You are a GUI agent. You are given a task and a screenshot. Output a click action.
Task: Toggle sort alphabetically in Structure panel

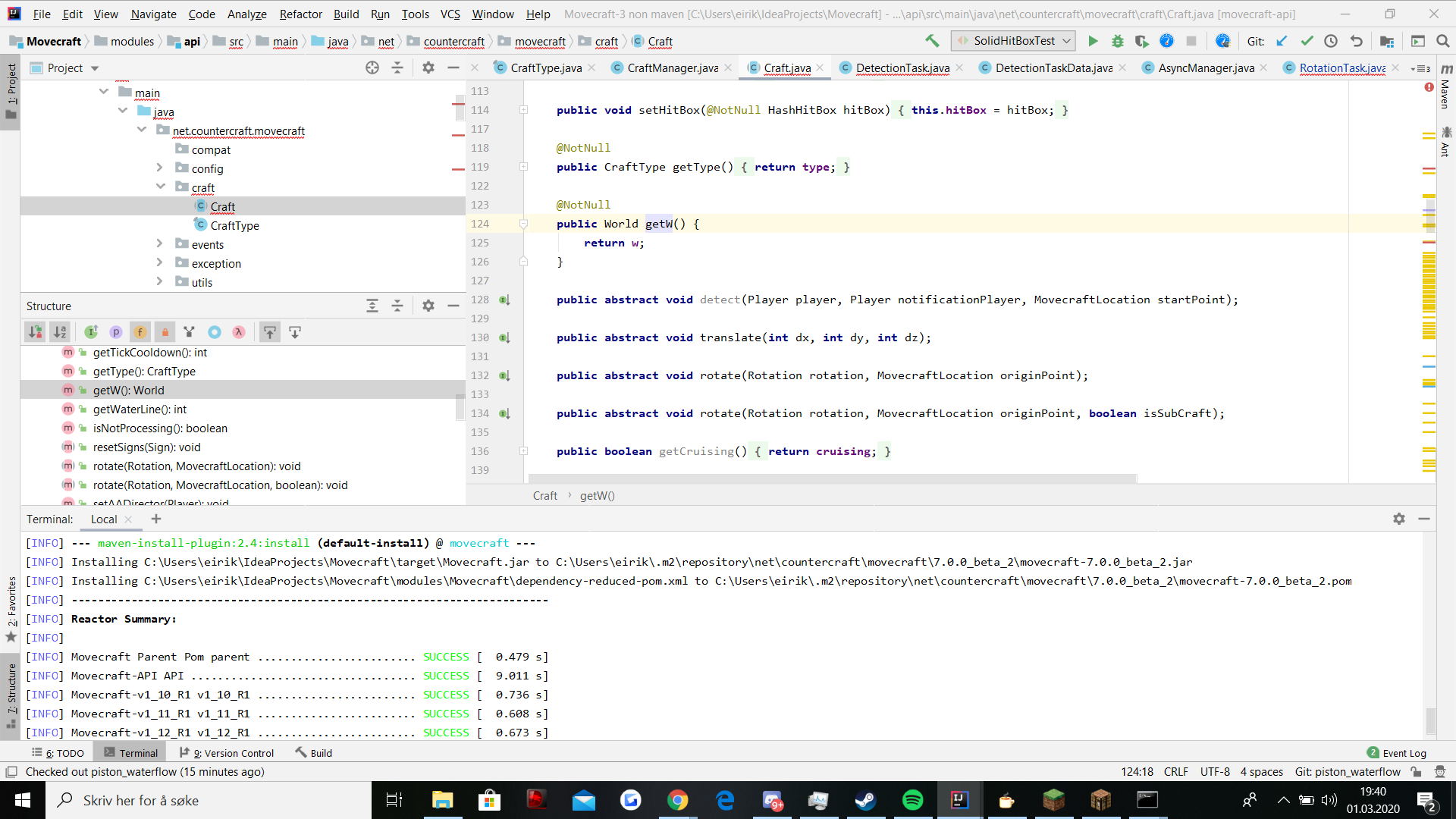click(x=60, y=332)
